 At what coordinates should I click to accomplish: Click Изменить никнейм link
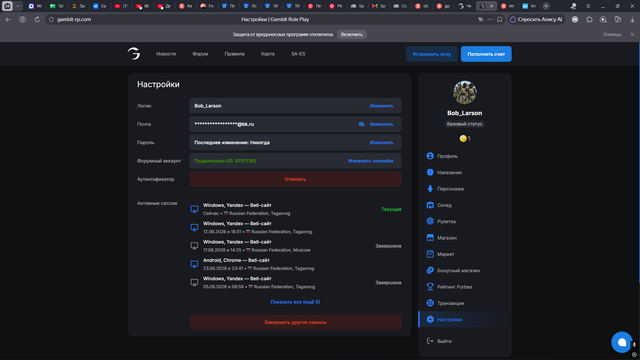371,161
